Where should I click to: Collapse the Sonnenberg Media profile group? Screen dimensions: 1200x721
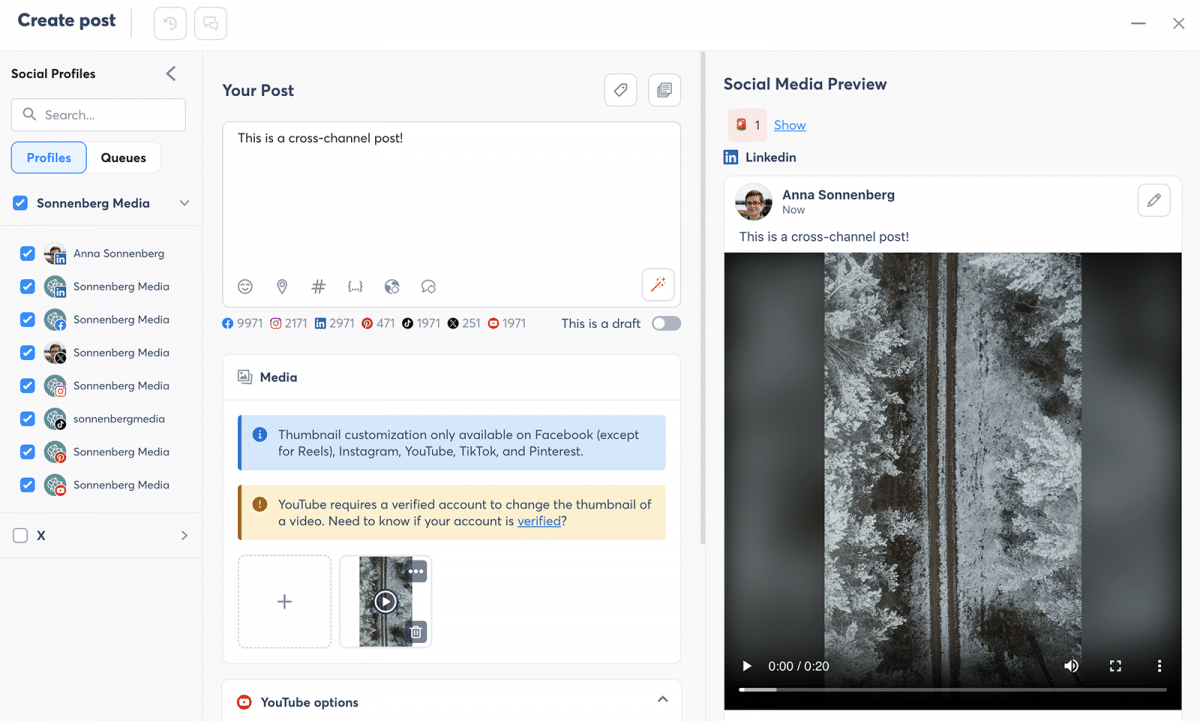[x=184, y=203]
